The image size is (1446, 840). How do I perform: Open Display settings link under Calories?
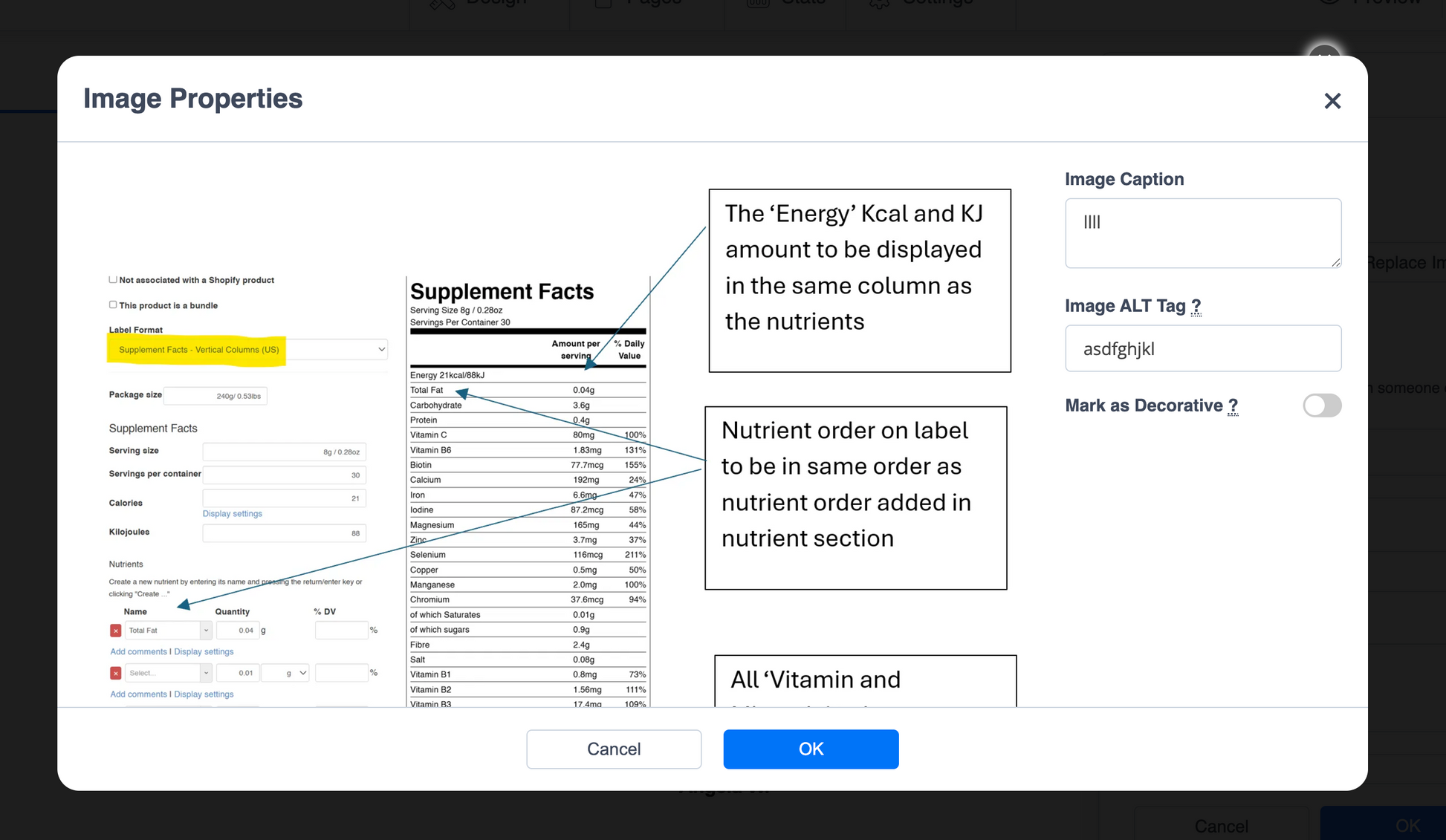pyautogui.click(x=232, y=513)
